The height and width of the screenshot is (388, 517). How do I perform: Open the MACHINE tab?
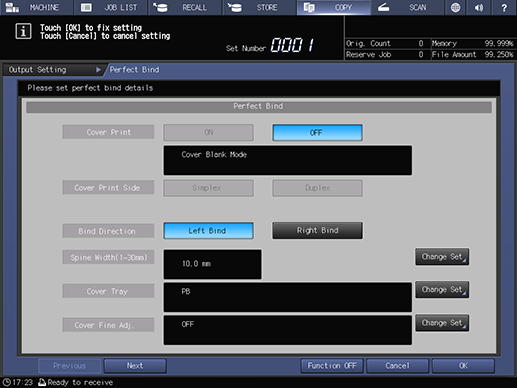(x=36, y=7)
